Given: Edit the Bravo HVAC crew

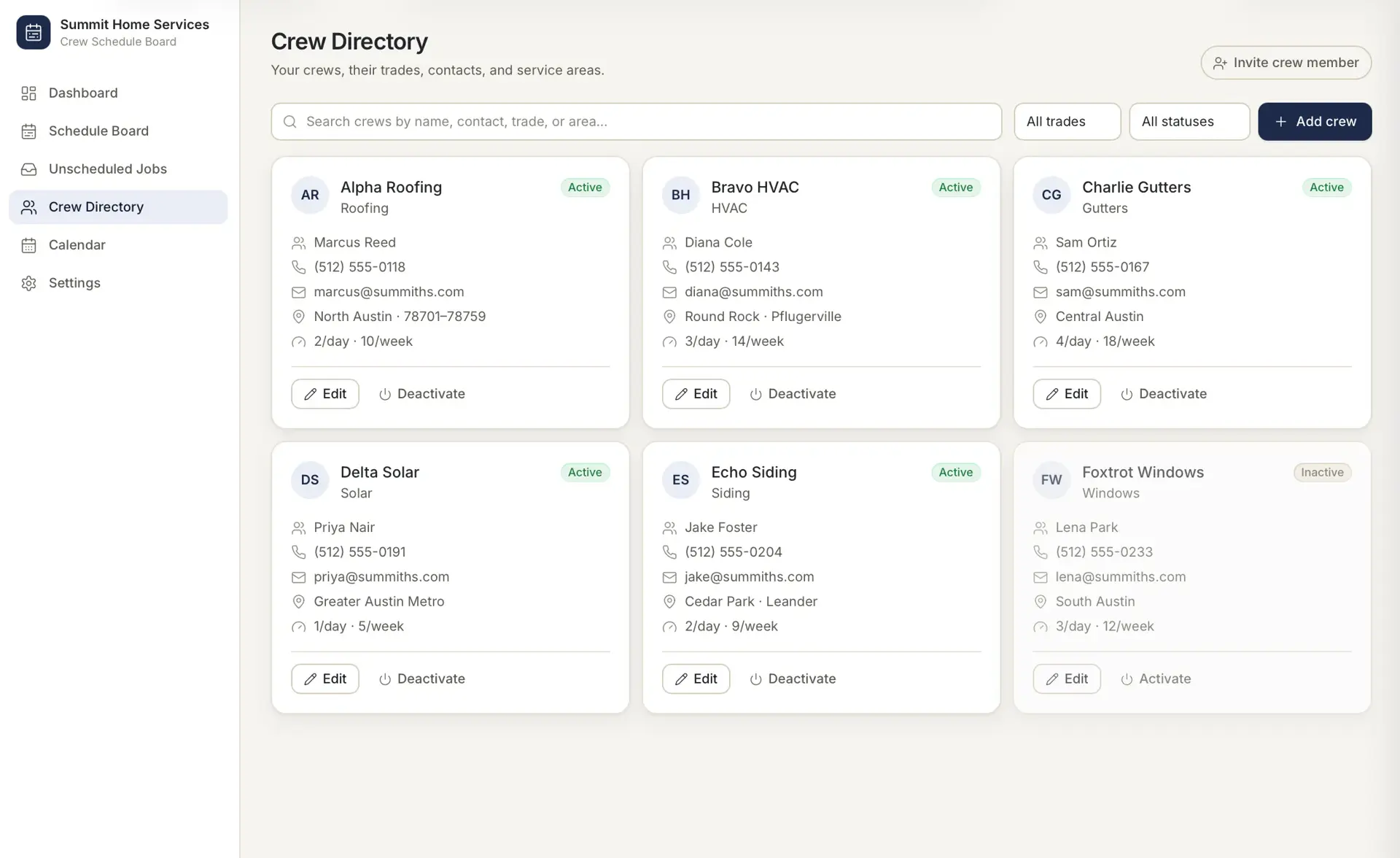Looking at the screenshot, I should click(696, 394).
